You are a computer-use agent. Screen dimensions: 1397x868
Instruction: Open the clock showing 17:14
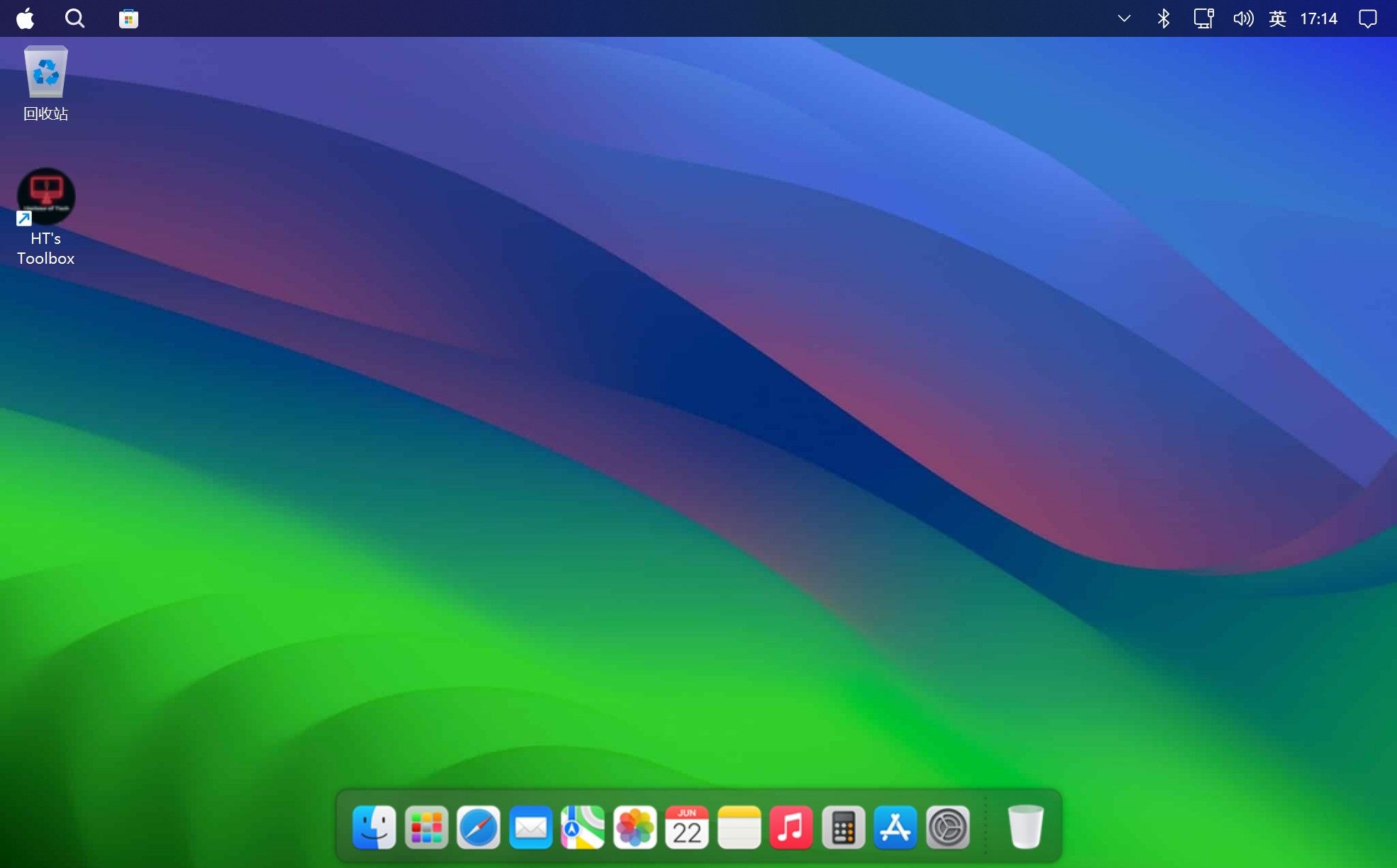1318,18
